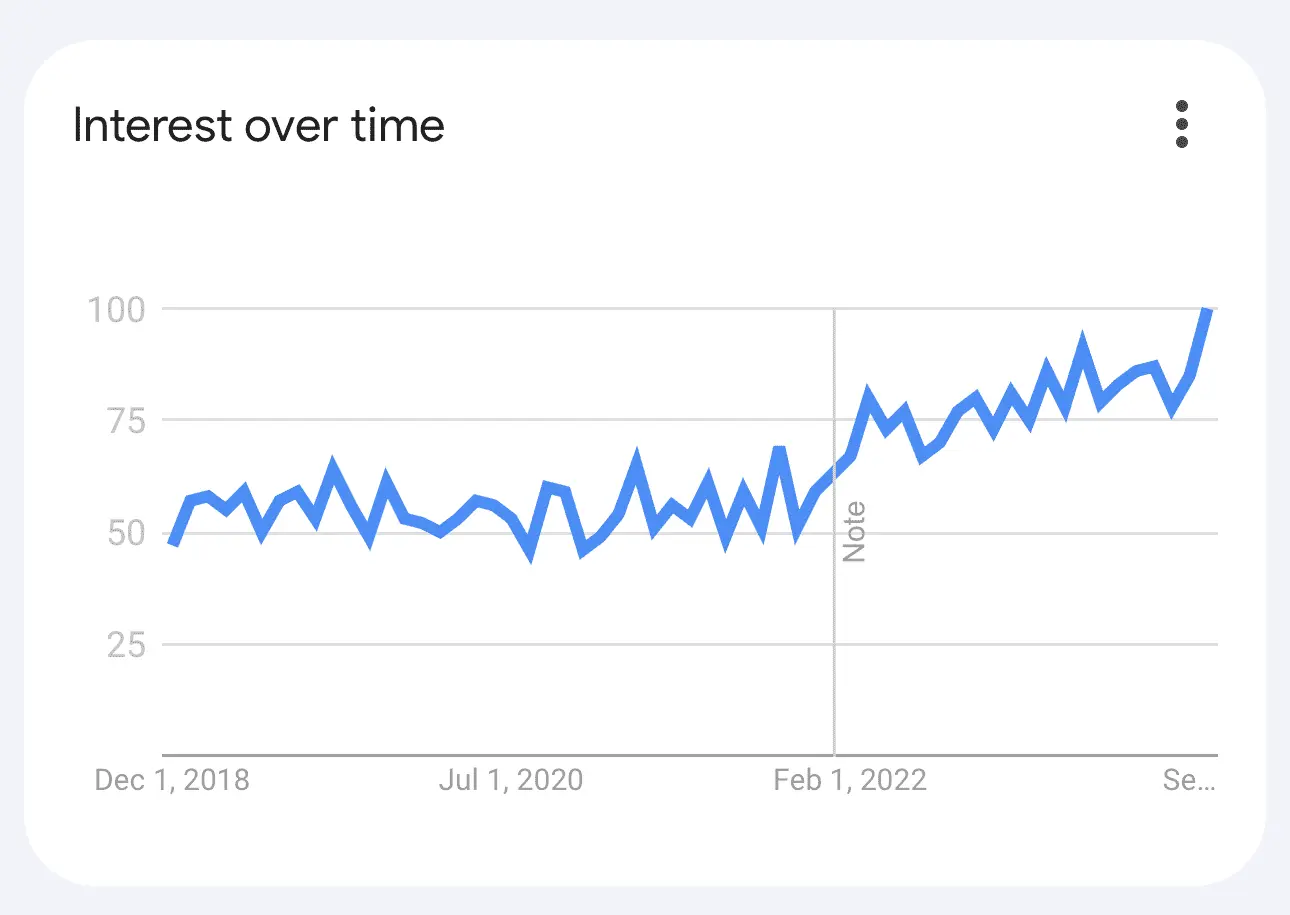Select the lowest dip of the blue trend line
The width and height of the screenshot is (1290, 915).
[530, 557]
